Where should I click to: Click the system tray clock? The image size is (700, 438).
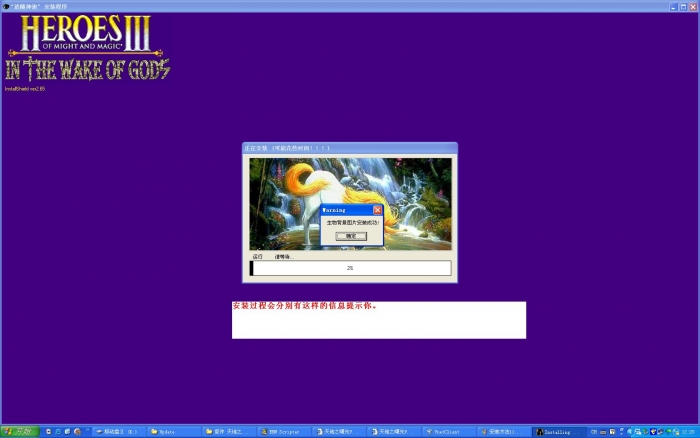click(688, 432)
